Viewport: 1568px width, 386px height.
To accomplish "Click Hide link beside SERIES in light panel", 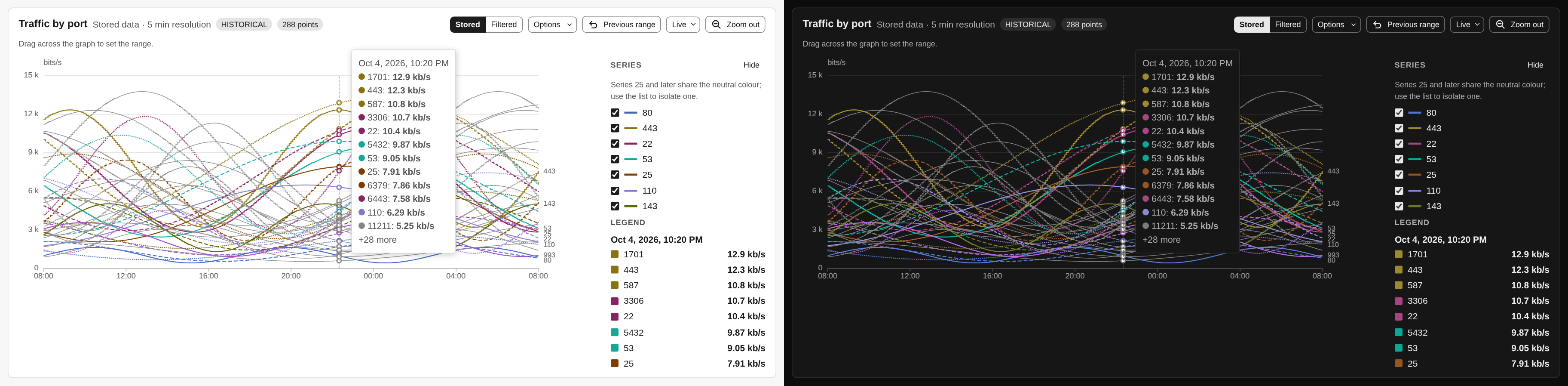I will coord(751,65).
